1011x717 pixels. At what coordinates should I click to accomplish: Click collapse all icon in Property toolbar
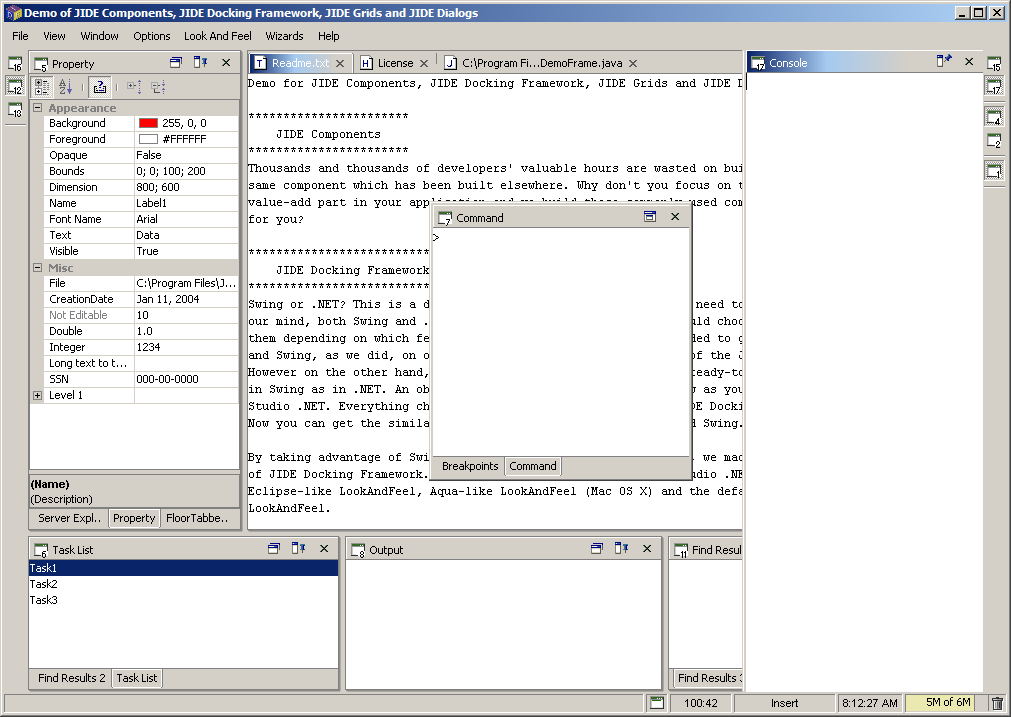pos(158,86)
